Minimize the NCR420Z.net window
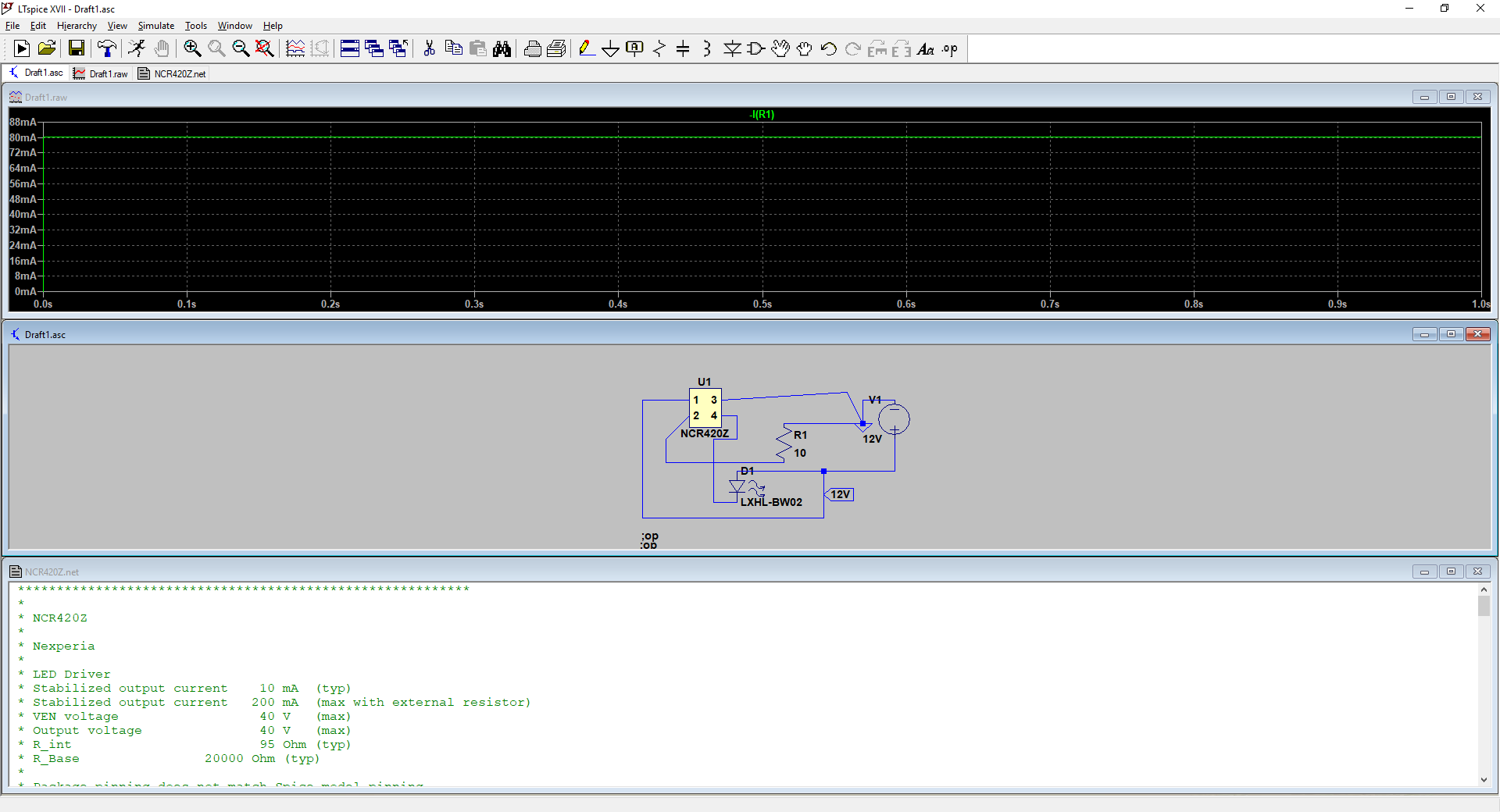This screenshot has height=812, width=1500. [1424, 572]
